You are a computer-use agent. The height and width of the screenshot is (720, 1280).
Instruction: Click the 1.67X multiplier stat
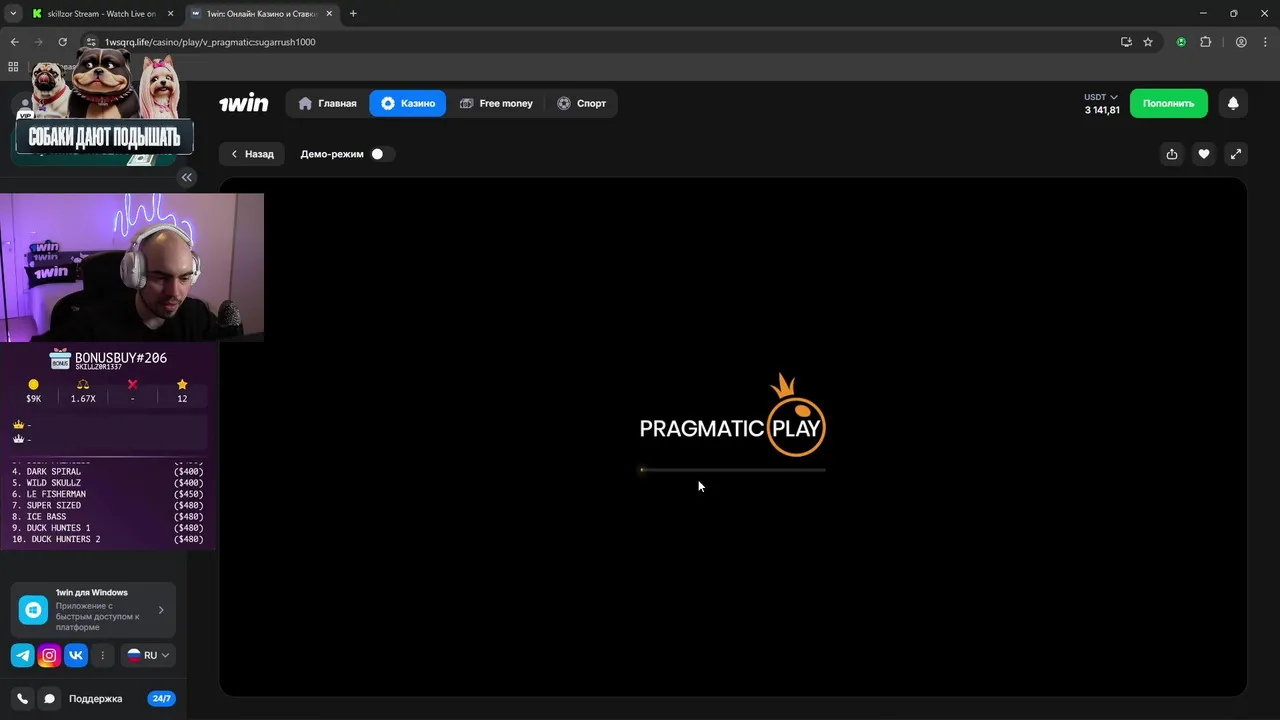83,391
